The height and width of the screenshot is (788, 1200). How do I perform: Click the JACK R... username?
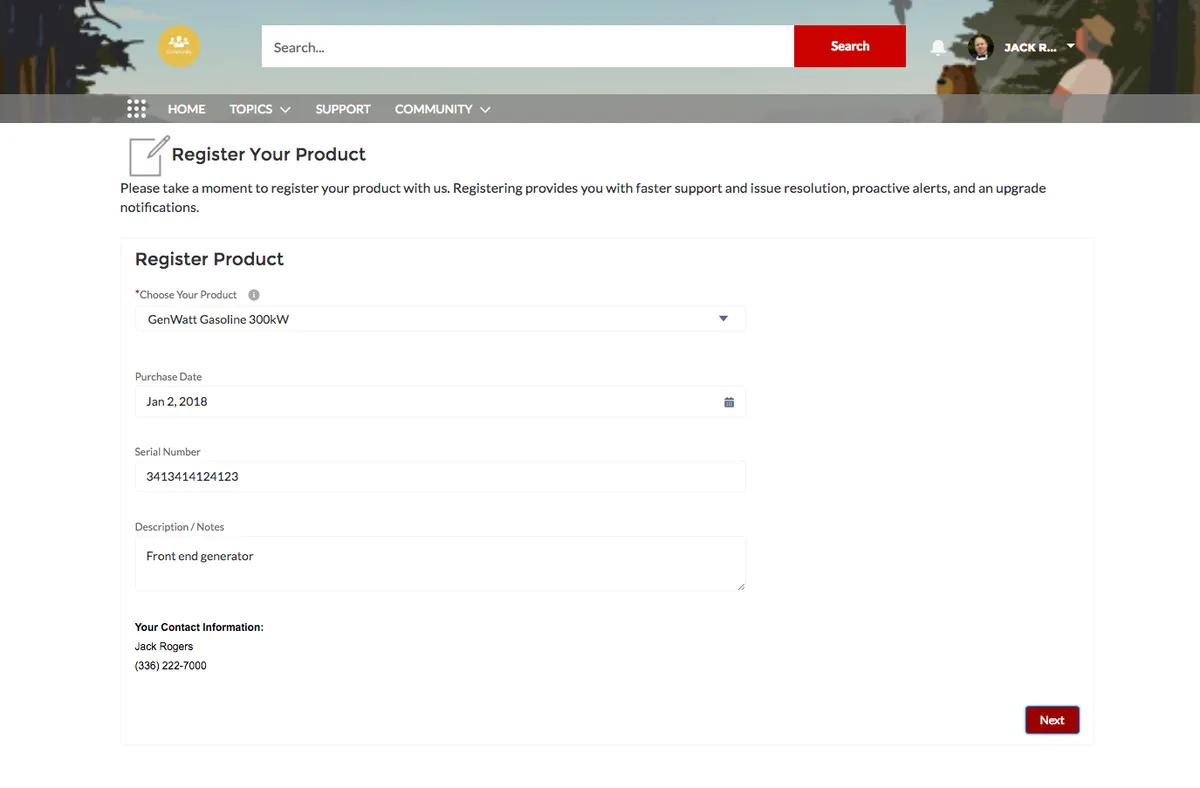pos(1030,47)
